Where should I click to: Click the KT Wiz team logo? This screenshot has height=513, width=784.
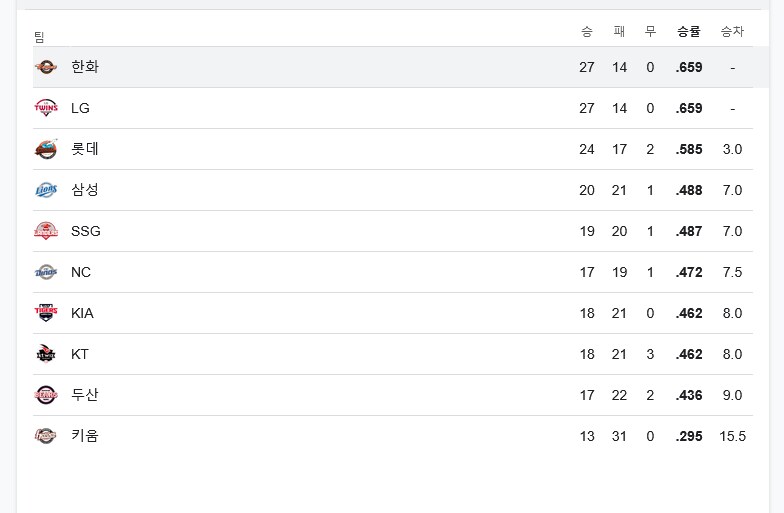(x=46, y=354)
